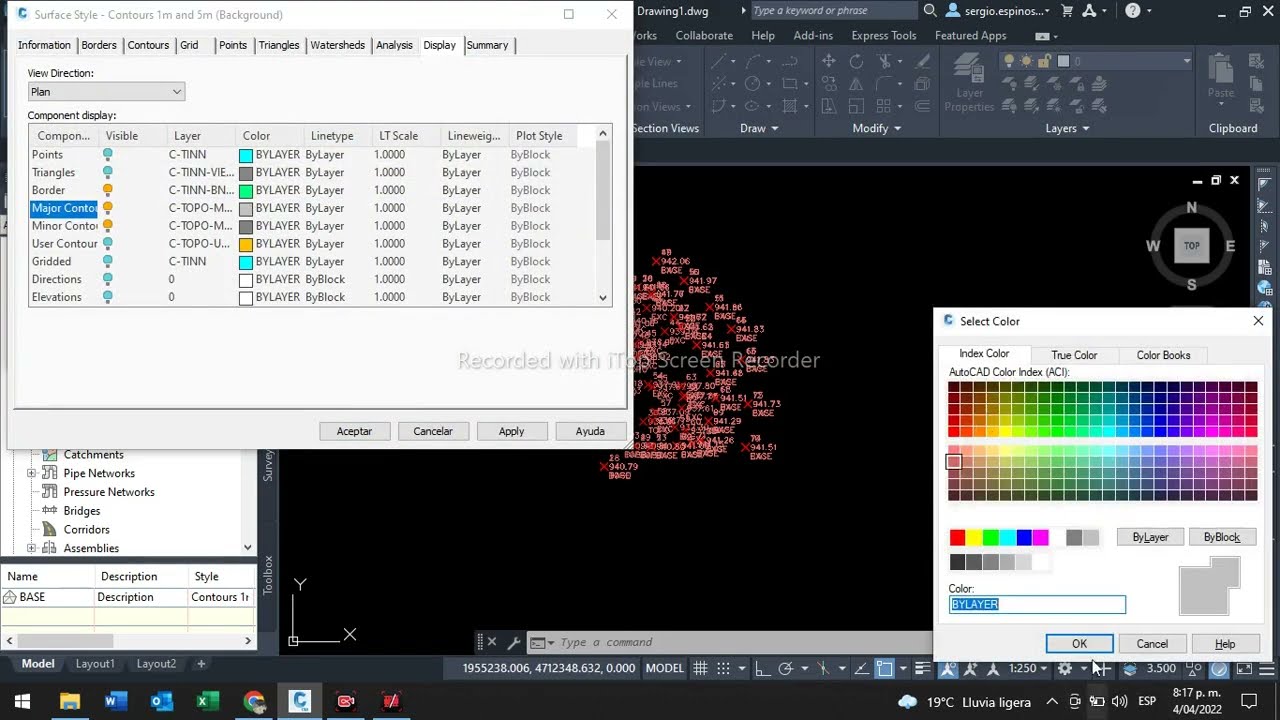The width and height of the screenshot is (1280, 720).
Task: Select the Move modify tool
Action: (829, 61)
